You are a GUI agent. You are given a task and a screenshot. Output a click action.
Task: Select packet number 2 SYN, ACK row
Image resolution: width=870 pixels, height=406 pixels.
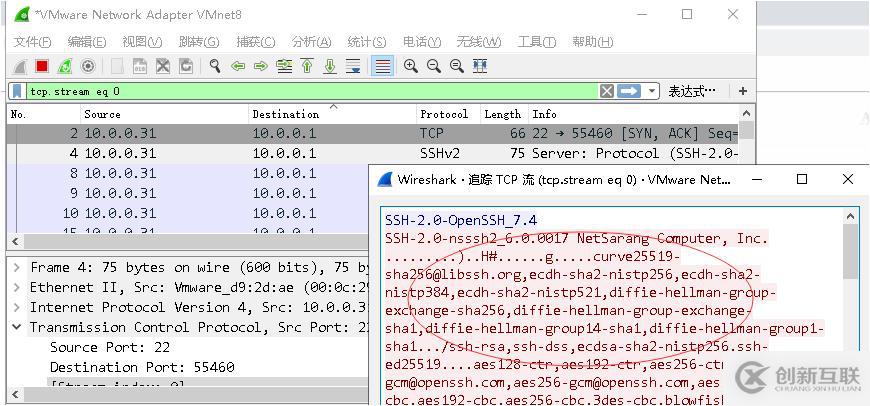[x=373, y=133]
